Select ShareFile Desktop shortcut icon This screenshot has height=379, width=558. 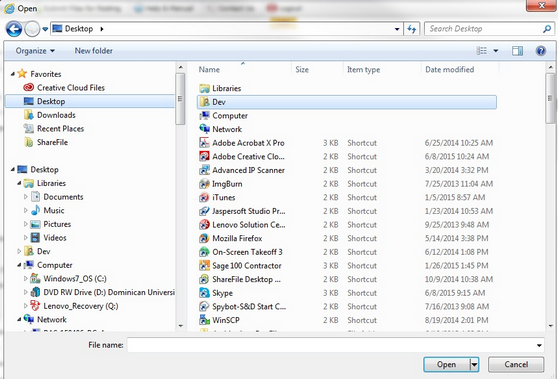tap(204, 279)
